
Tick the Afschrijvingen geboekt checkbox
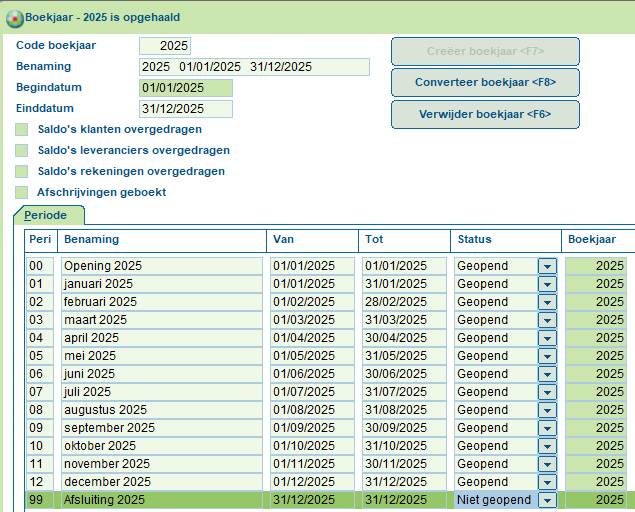[x=22, y=192]
